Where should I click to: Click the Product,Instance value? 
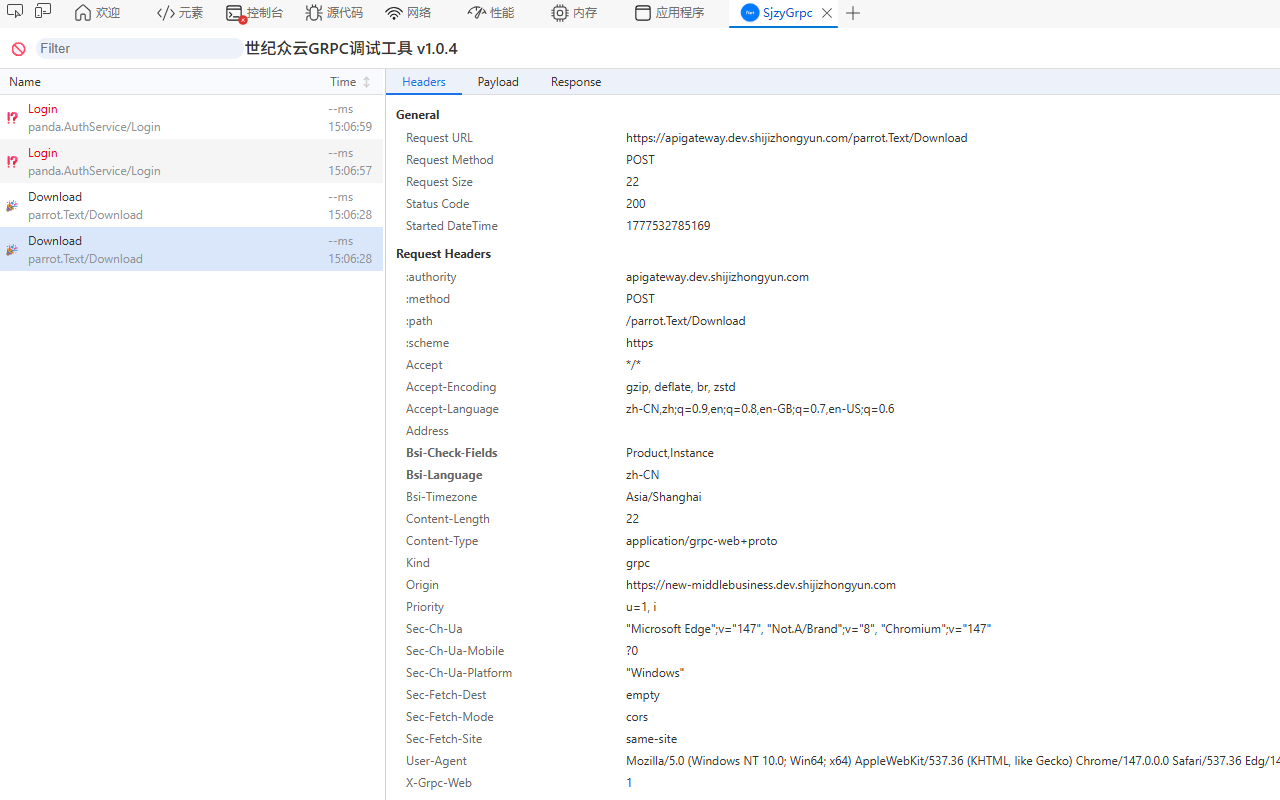[670, 453]
